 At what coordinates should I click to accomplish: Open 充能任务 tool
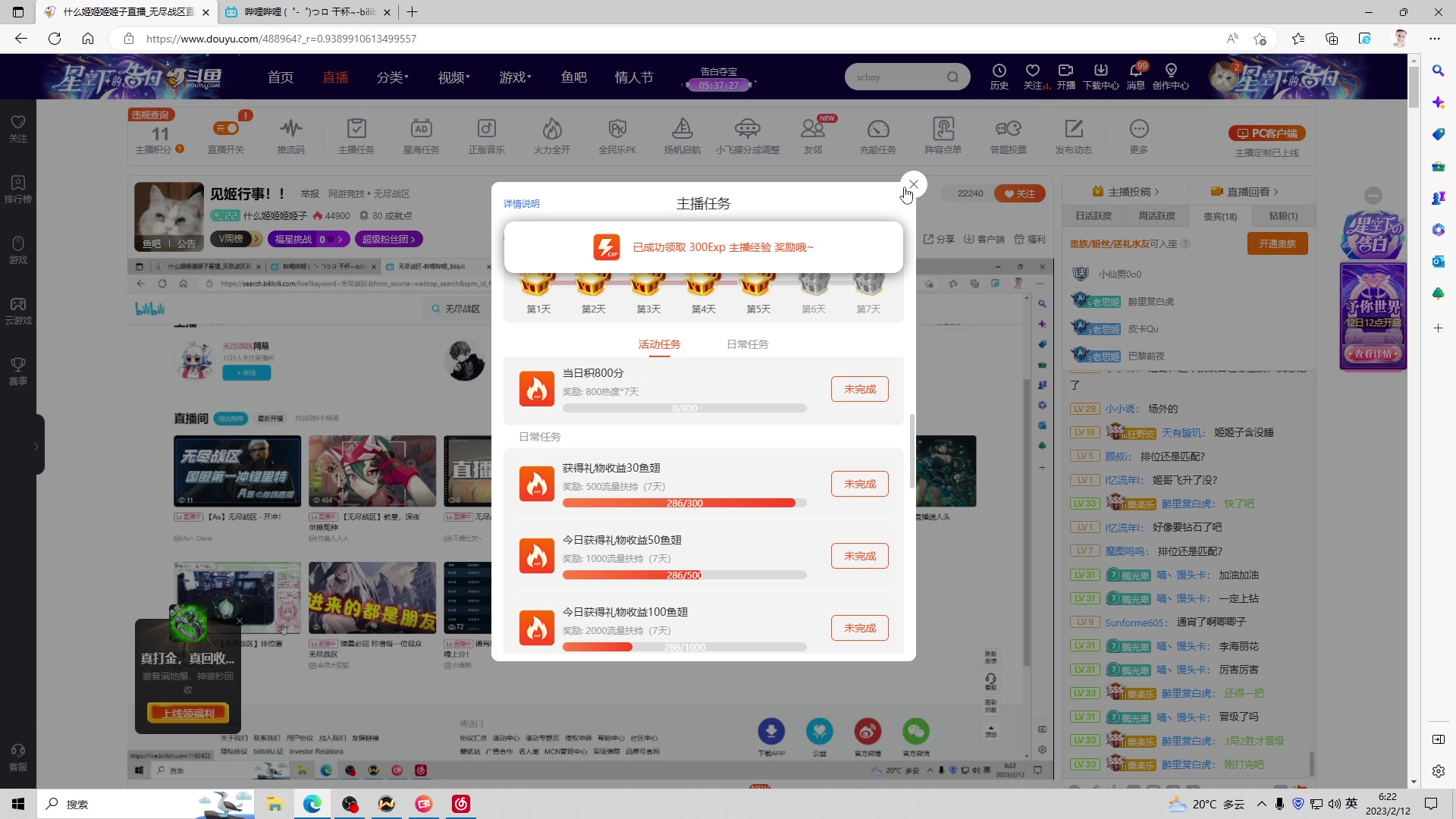click(877, 136)
